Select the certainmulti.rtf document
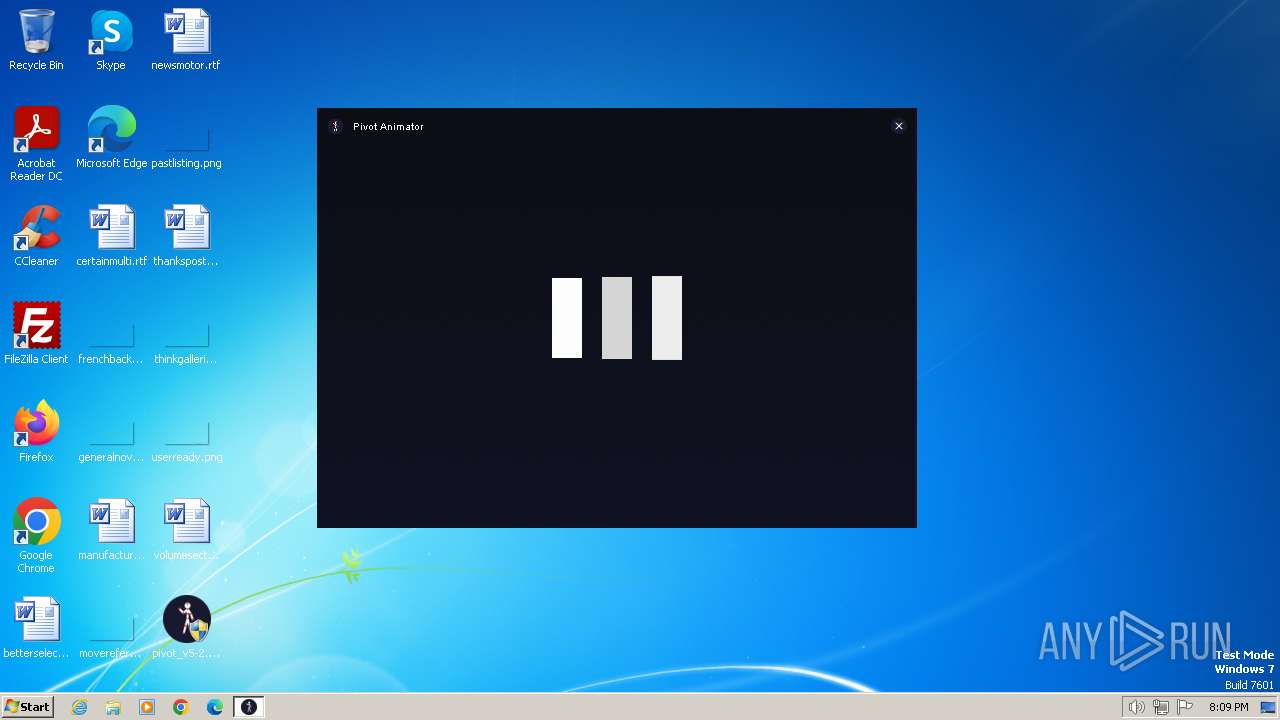 [111, 236]
